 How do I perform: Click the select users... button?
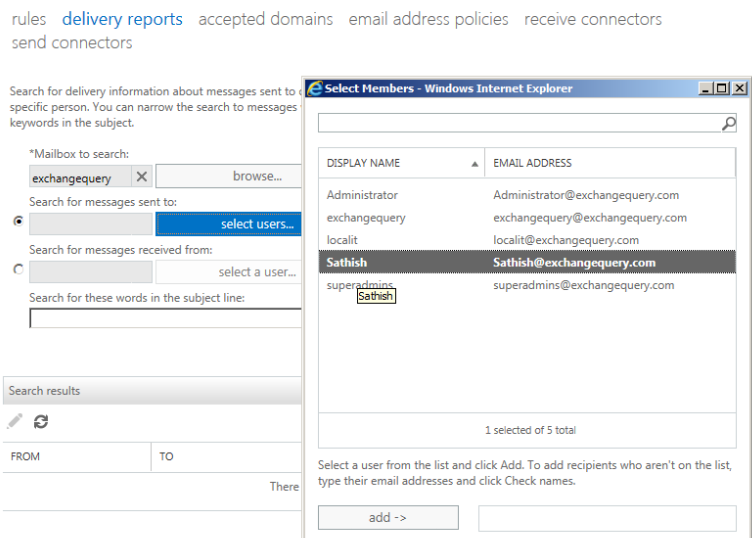[x=229, y=224]
